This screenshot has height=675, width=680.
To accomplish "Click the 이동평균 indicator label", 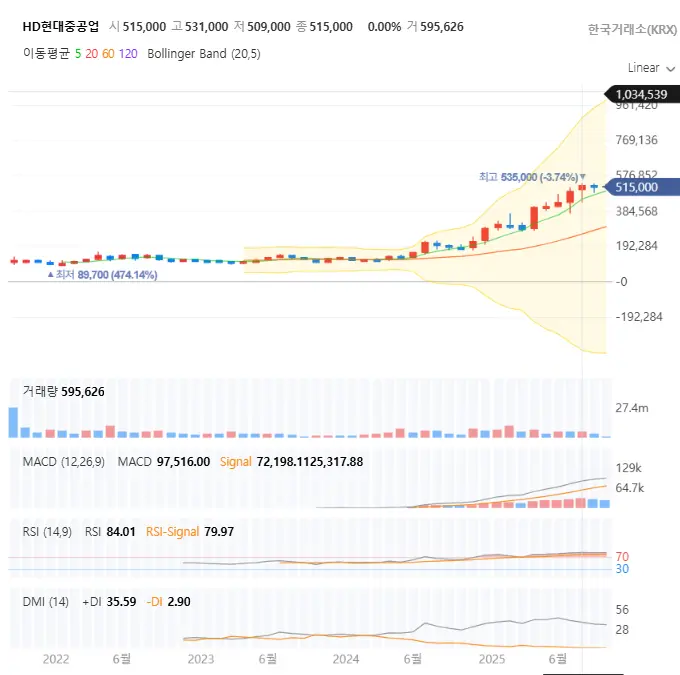I will pyautogui.click(x=46, y=54).
